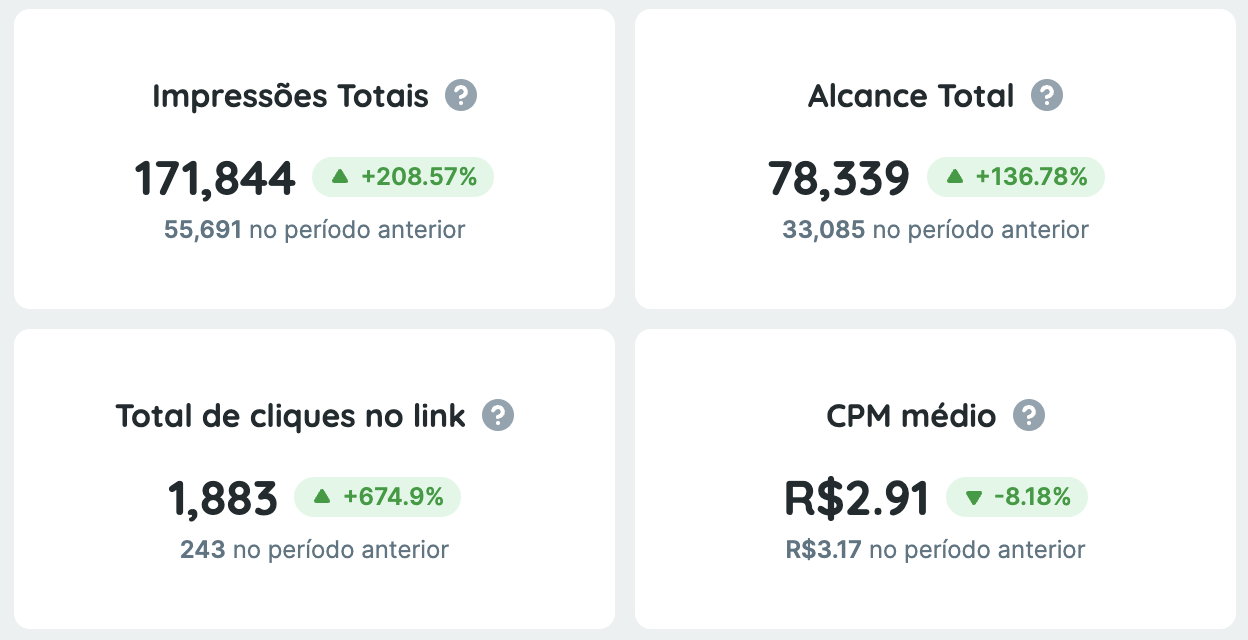Viewport: 1248px width, 640px height.
Task: Click "243 no período anterior" text
Action: click(314, 549)
